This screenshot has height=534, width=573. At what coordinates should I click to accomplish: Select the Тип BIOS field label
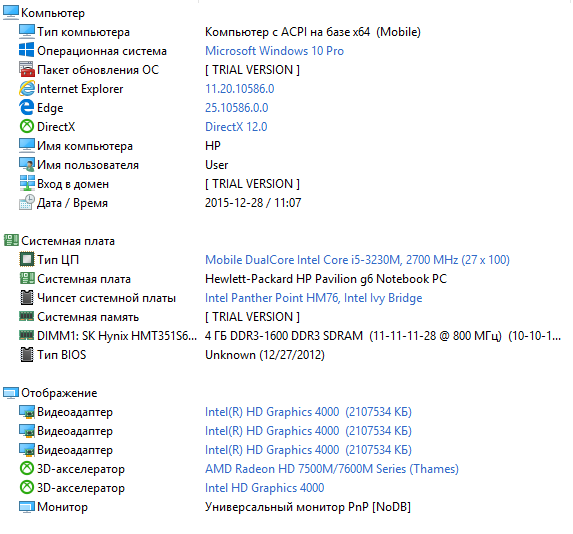tap(62, 355)
